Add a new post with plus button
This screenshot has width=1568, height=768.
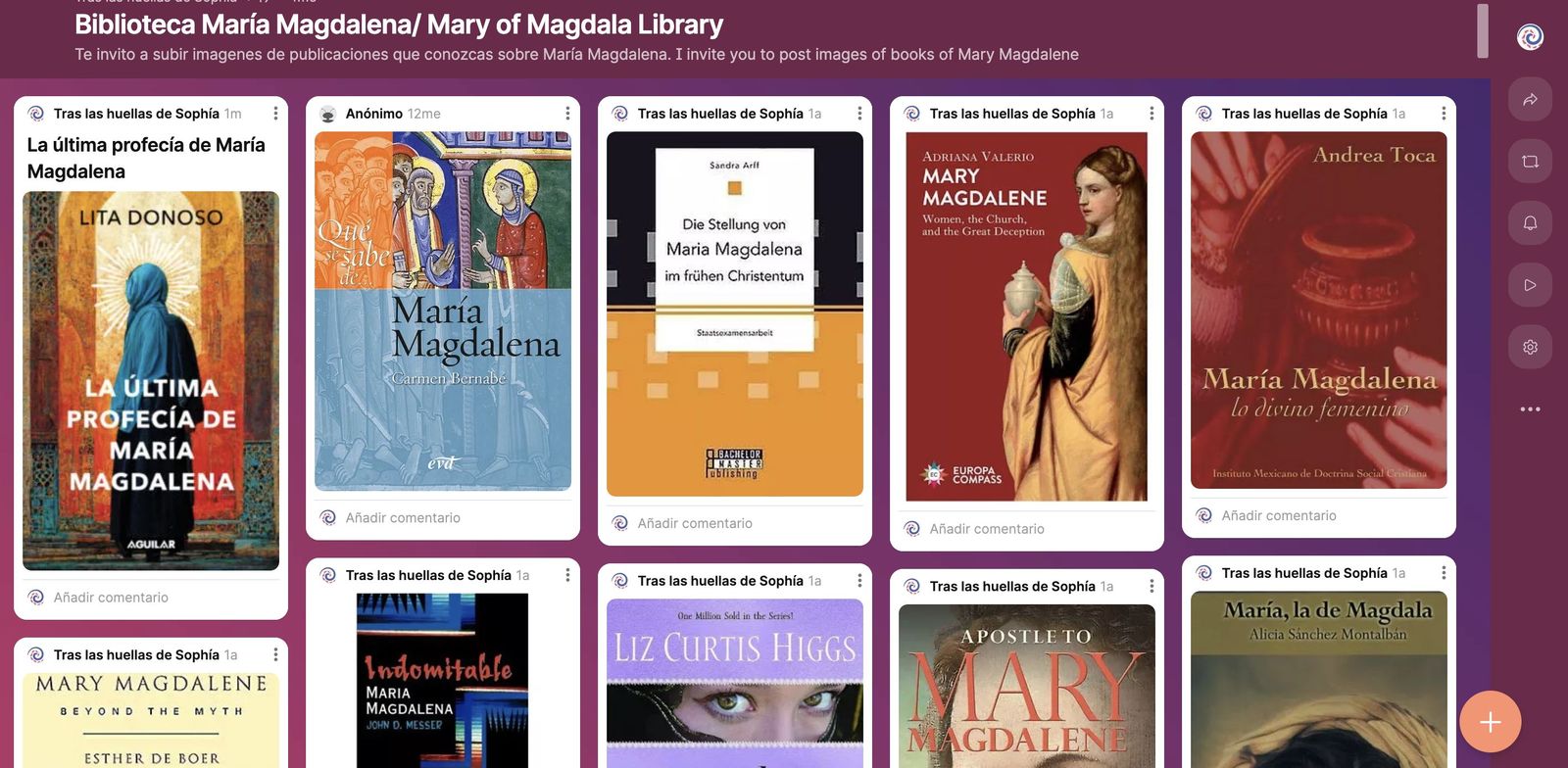(x=1490, y=722)
